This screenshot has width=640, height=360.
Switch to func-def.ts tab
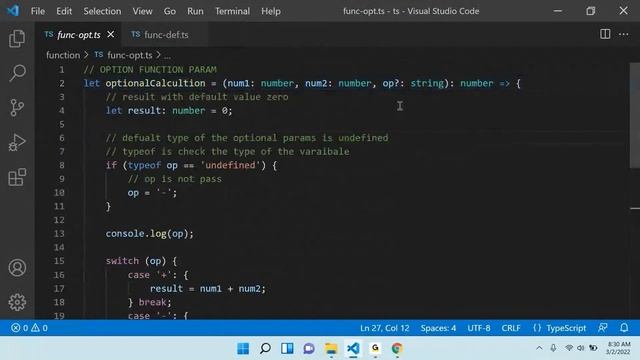click(165, 35)
